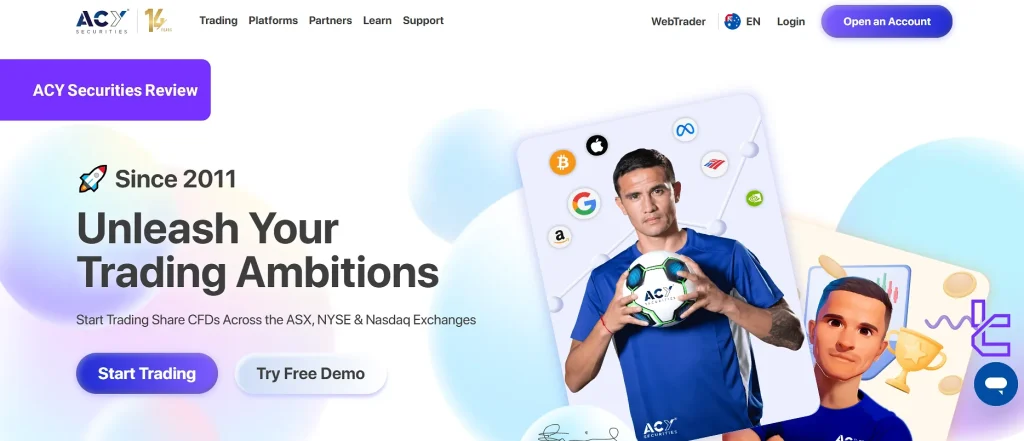Click the Bank of America icon

click(714, 164)
